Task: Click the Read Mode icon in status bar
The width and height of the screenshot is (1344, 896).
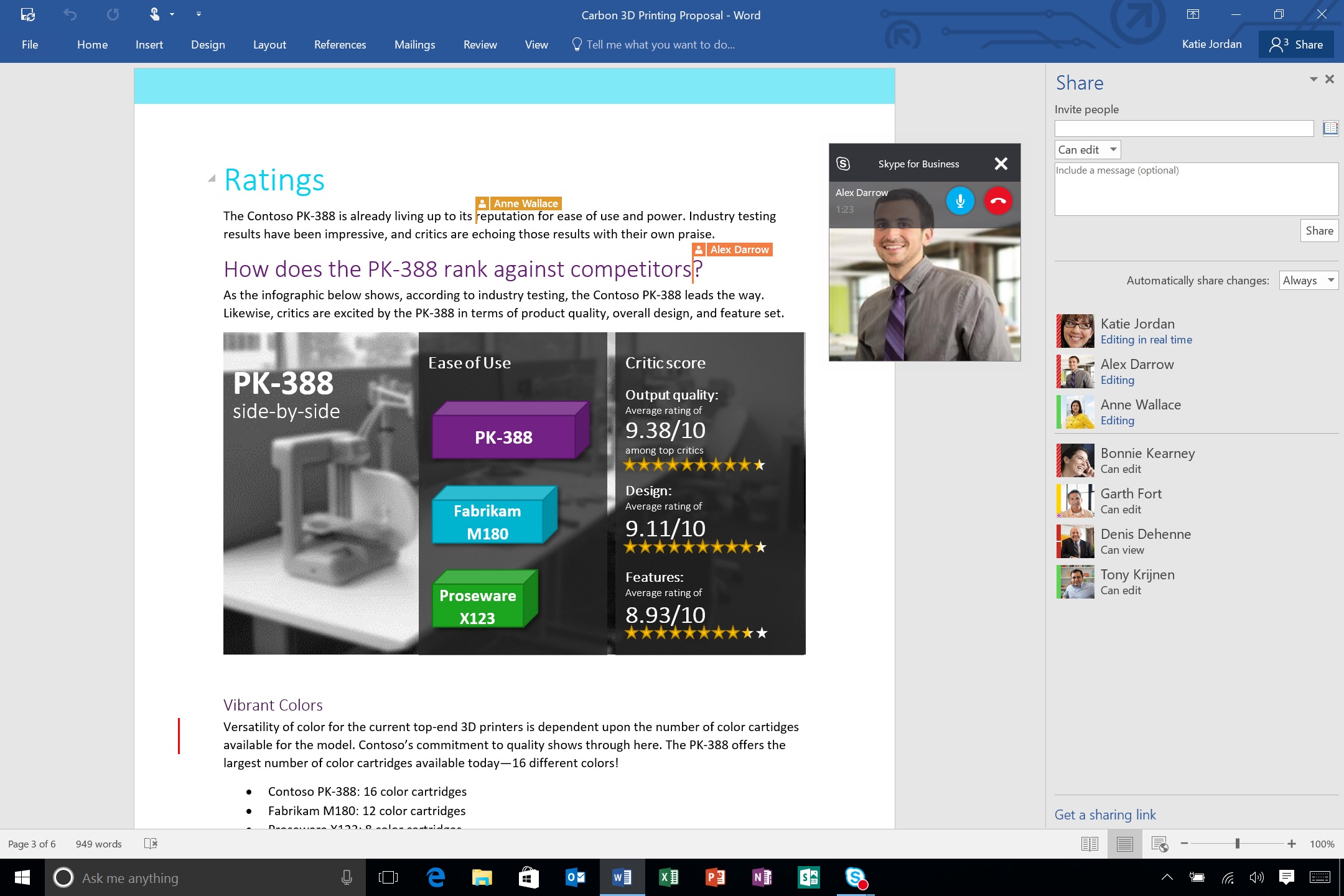Action: coord(1089,843)
